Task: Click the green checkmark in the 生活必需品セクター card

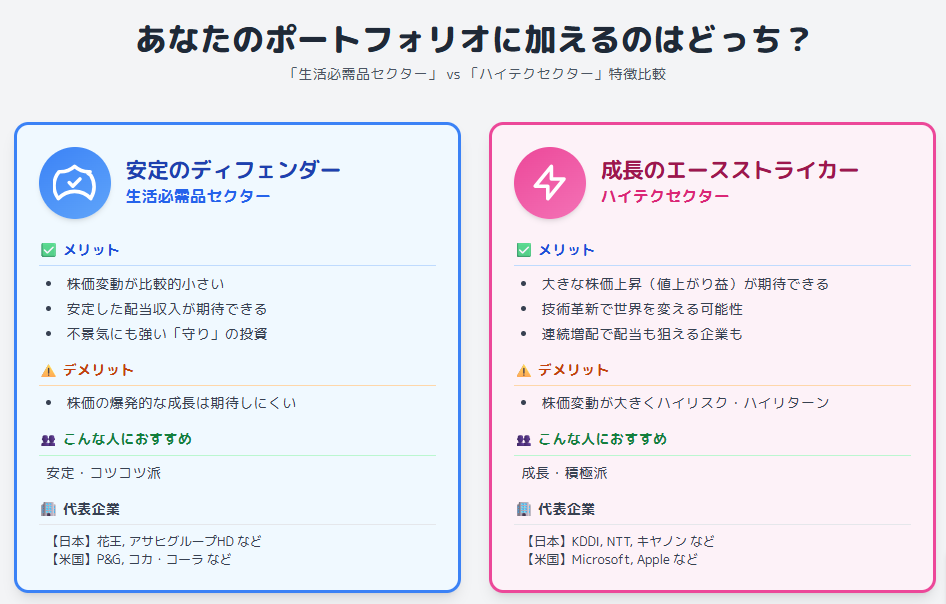Action: 48,250
